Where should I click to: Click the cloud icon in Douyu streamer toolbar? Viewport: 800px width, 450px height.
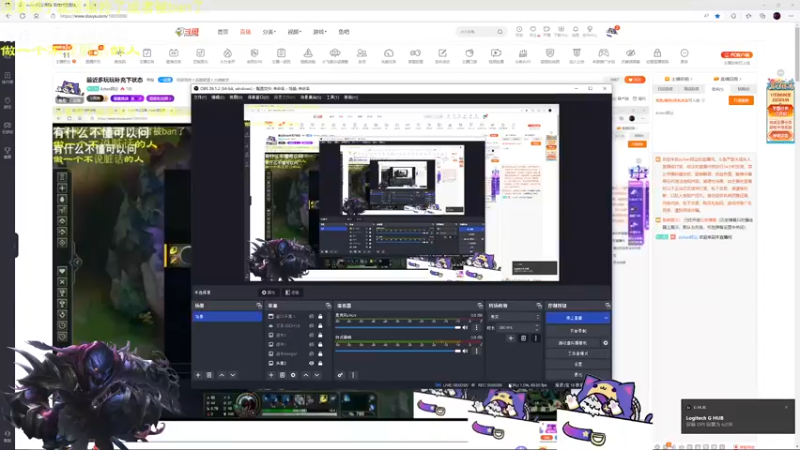pos(335,55)
